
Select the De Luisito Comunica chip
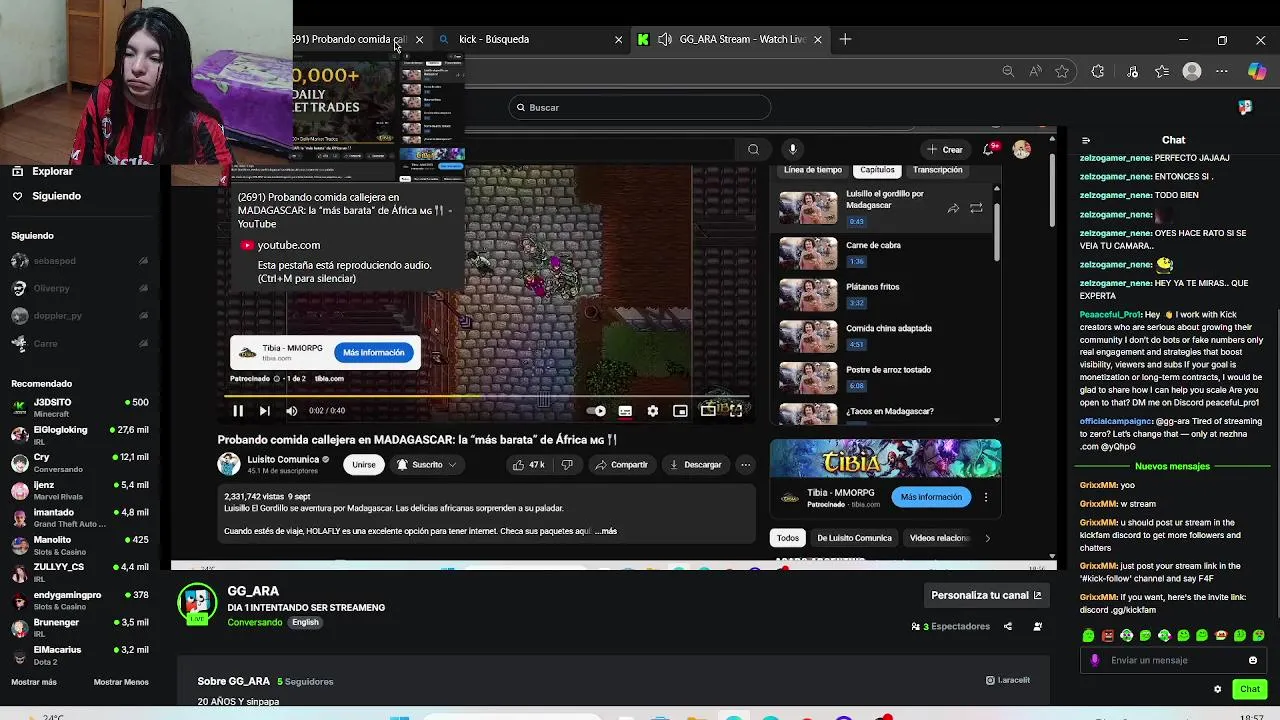pyautogui.click(x=854, y=538)
